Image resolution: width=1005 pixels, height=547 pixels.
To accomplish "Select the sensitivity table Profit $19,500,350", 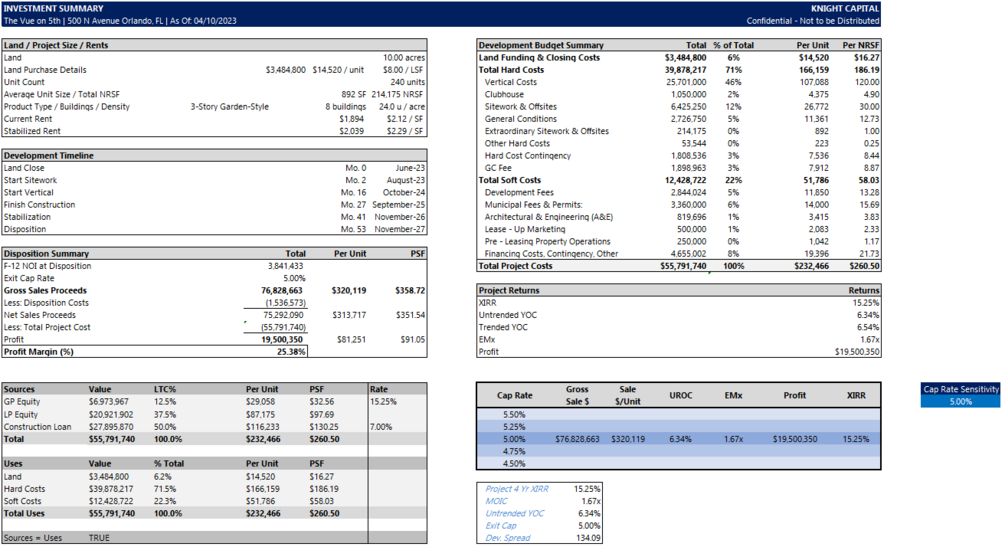I will (795, 439).
